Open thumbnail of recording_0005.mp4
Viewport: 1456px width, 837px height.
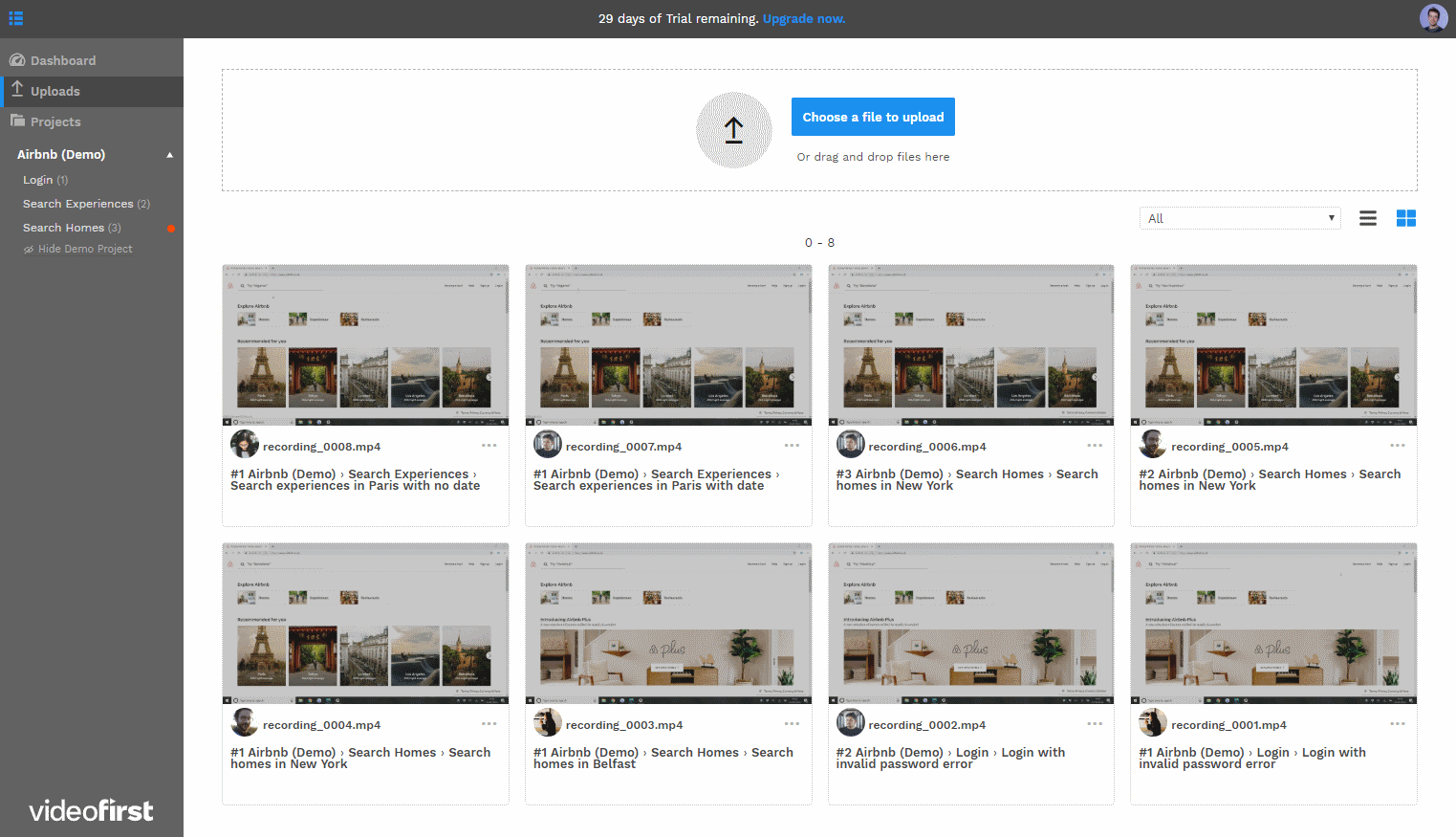1273,345
